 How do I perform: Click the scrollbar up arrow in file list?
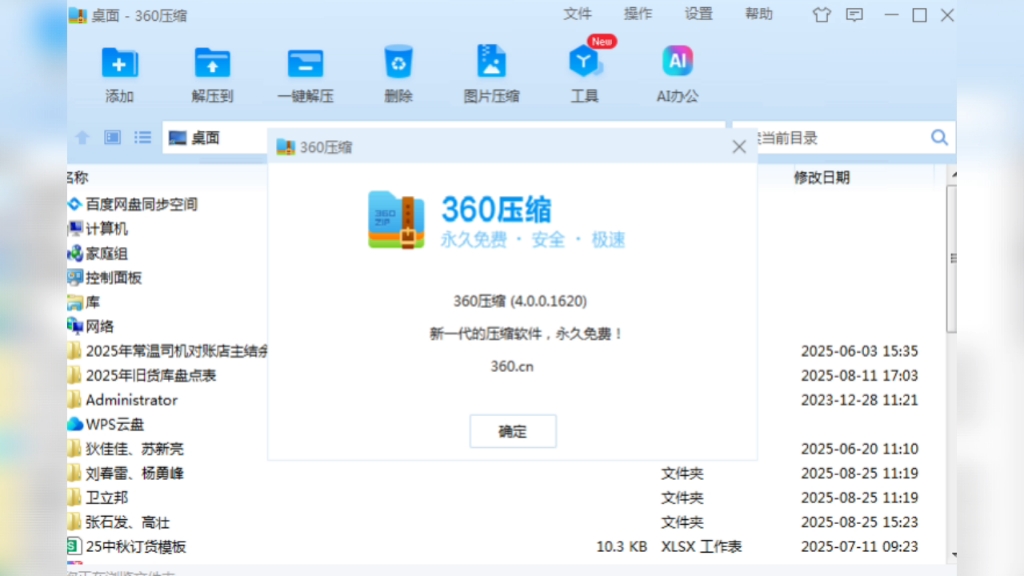pos(953,175)
